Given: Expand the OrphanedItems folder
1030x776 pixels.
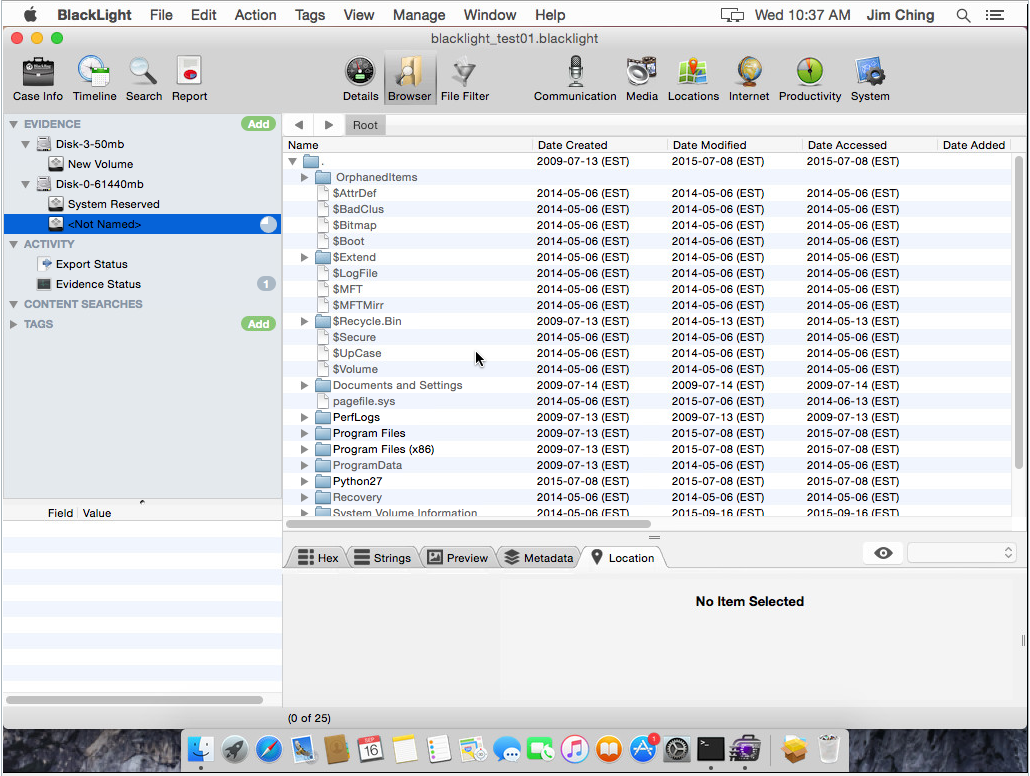Looking at the screenshot, I should coord(304,177).
